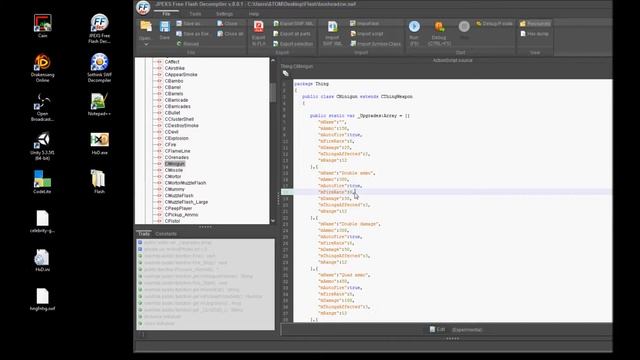This screenshot has height=360, width=640.
Task: Open HxD.exe desktop icon
Action: 99,143
